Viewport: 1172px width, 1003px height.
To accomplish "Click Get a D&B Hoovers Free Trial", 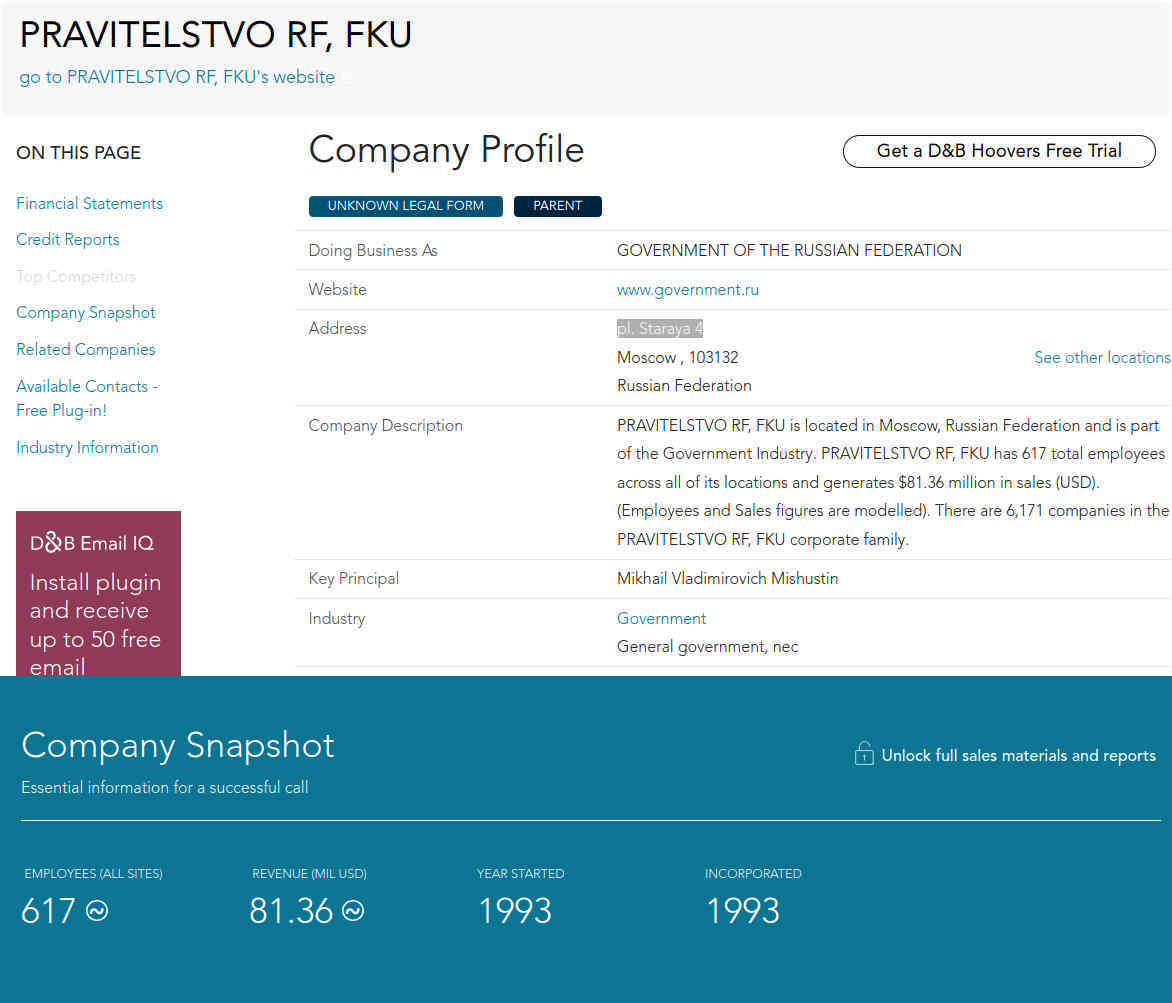I will (x=999, y=151).
